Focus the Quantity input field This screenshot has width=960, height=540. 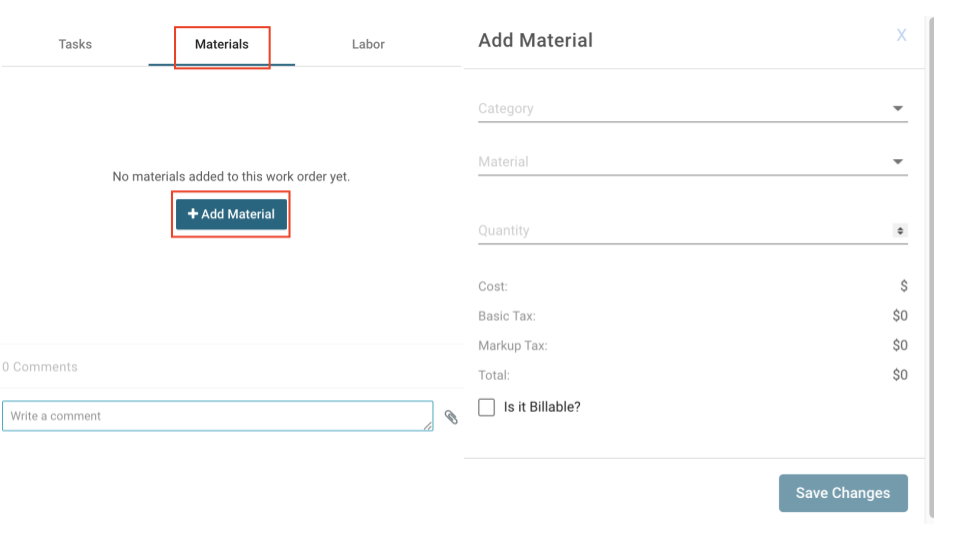pyautogui.click(x=680, y=231)
